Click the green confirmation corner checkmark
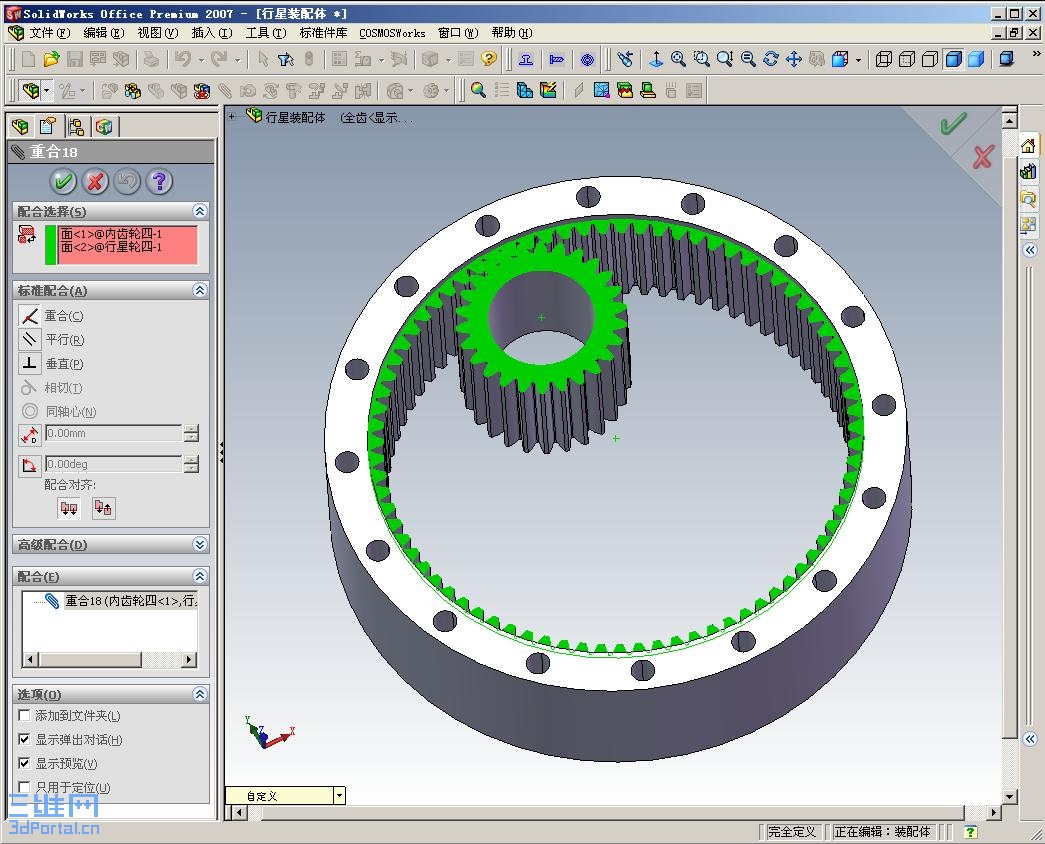Viewport: 1045px width, 844px height. [953, 124]
